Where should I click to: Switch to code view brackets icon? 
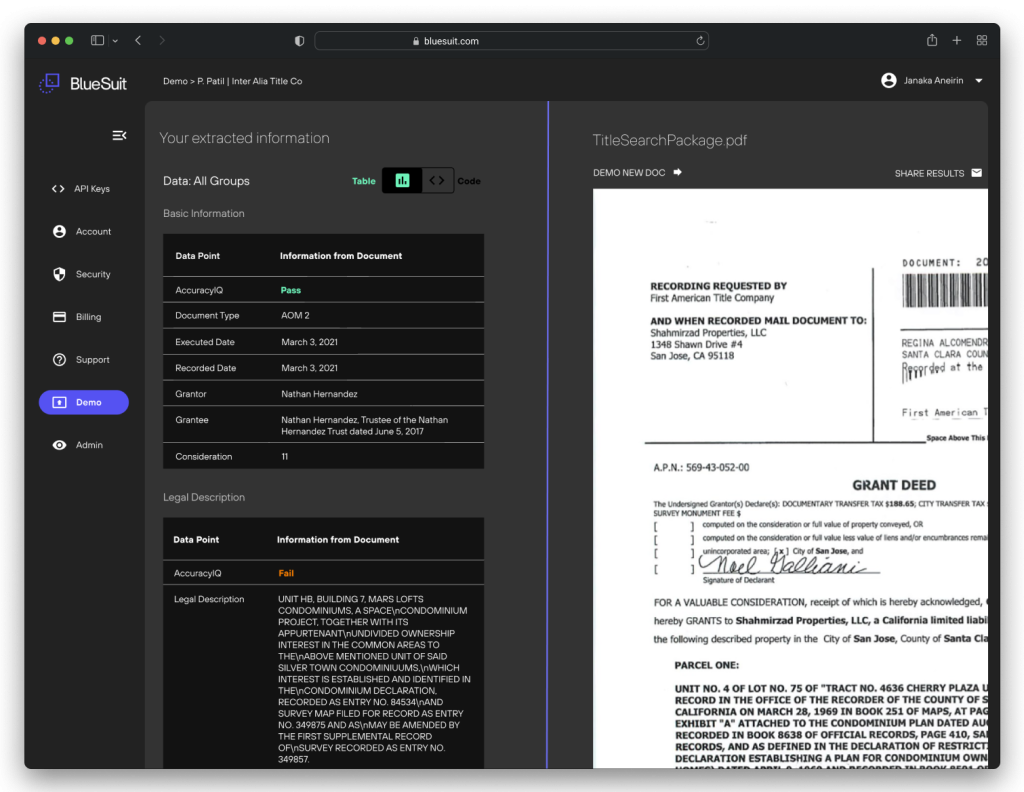point(437,181)
